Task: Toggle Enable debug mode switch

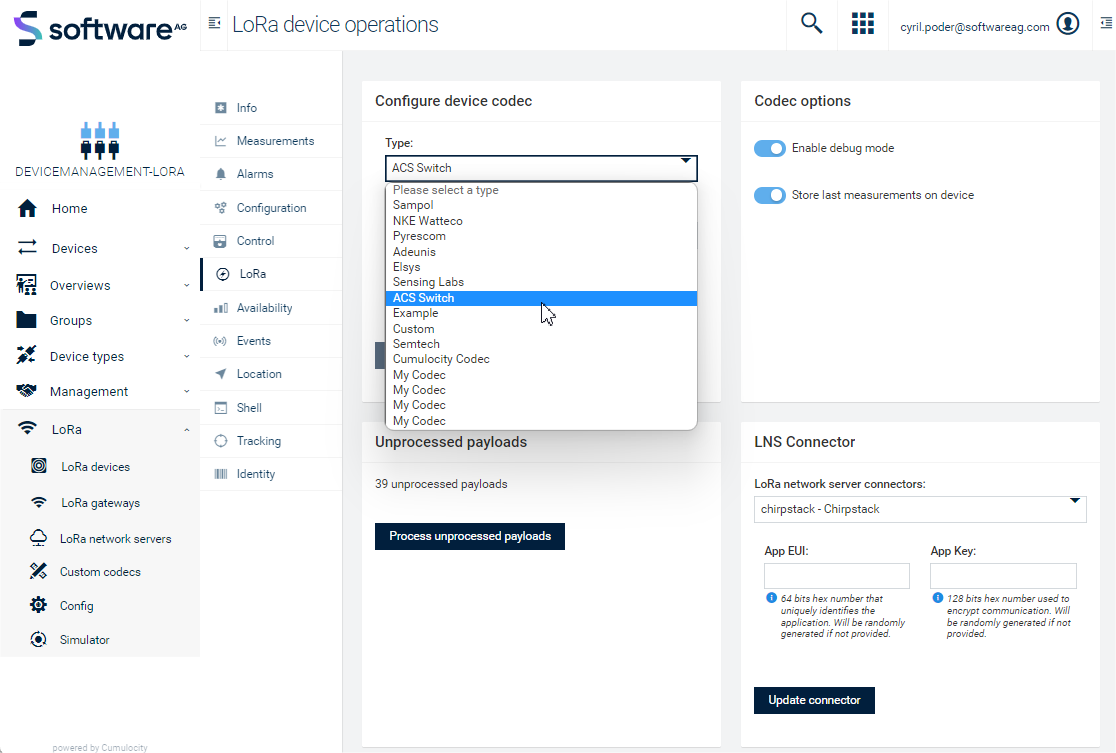Action: coord(769,148)
